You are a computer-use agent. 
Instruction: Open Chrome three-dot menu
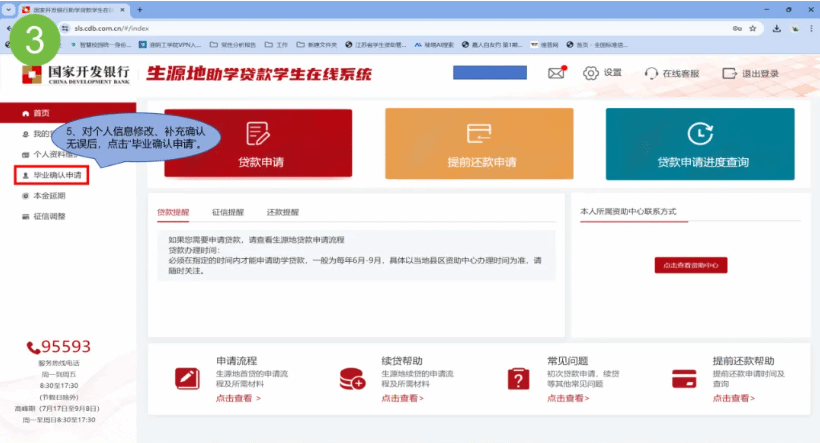coord(811,28)
